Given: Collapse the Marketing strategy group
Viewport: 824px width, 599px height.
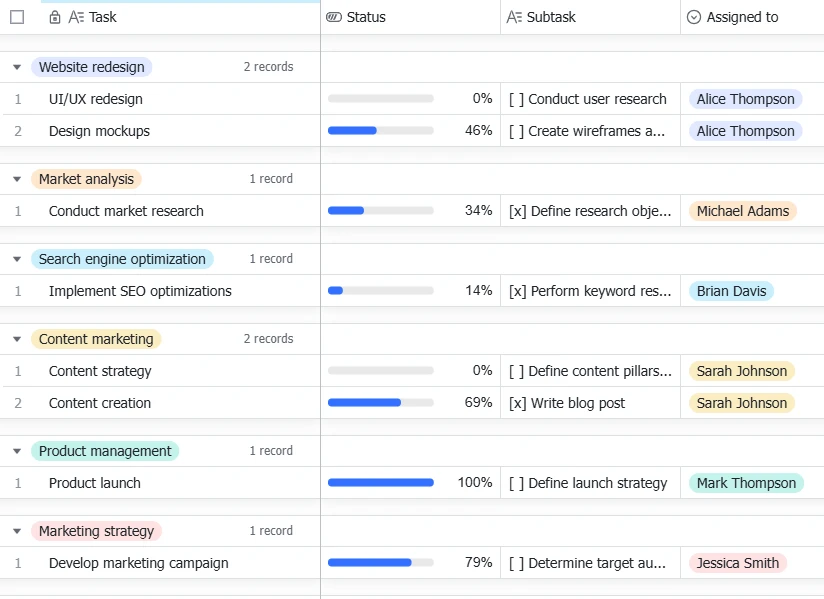Looking at the screenshot, I should (x=17, y=531).
